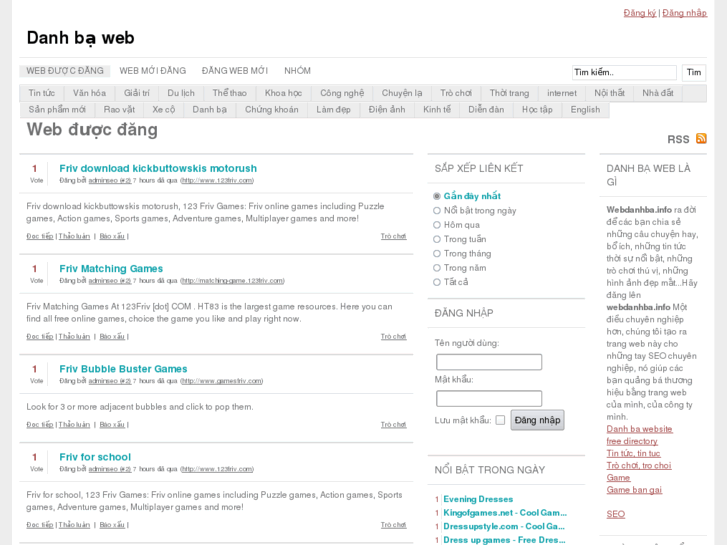
Task: Open http://matching-game.123friv.com source link
Action: point(232,281)
